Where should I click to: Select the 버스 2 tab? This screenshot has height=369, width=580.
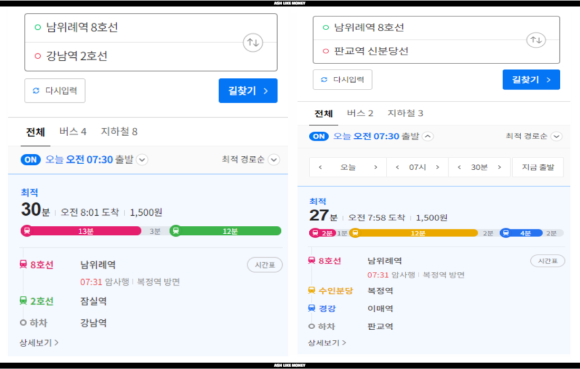[360, 113]
